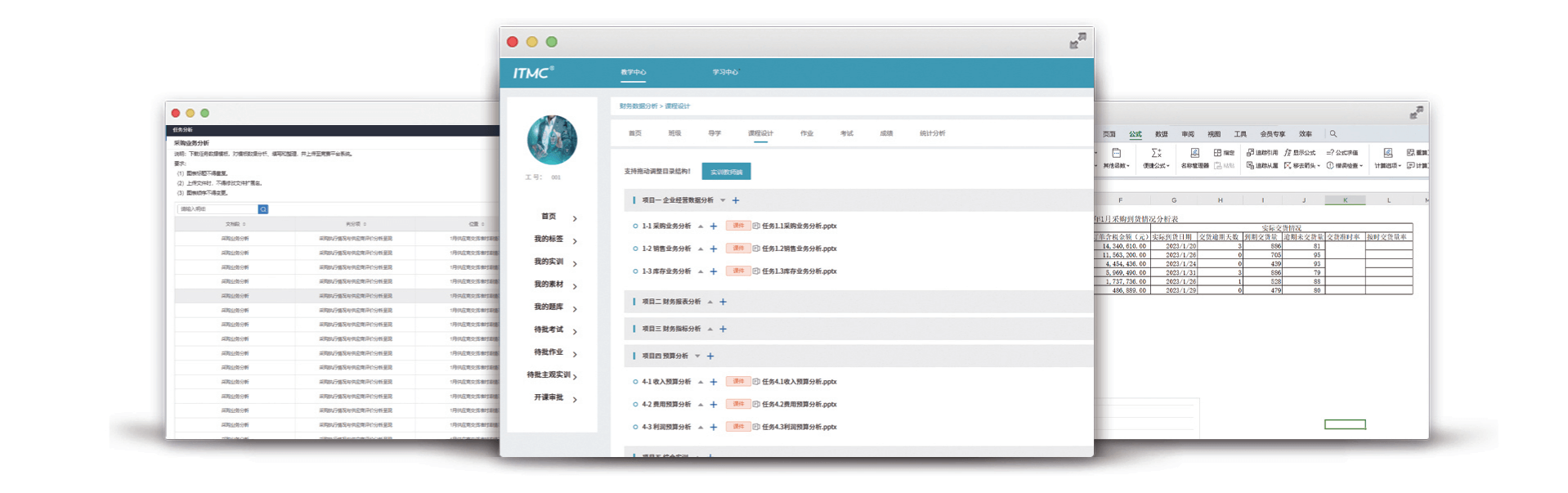The image size is (1568, 493).
Task: Click the 便捷公式 sigma icon
Action: click(1156, 153)
